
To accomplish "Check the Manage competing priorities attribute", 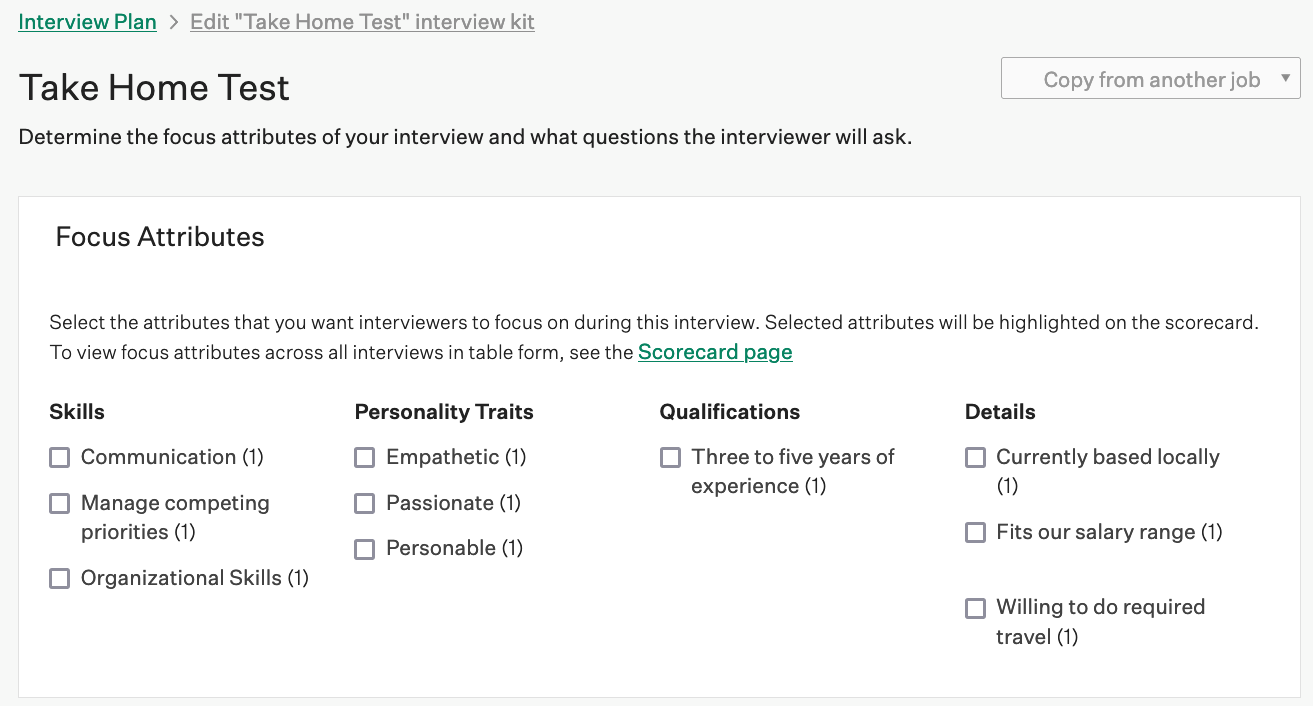I will tap(59, 503).
